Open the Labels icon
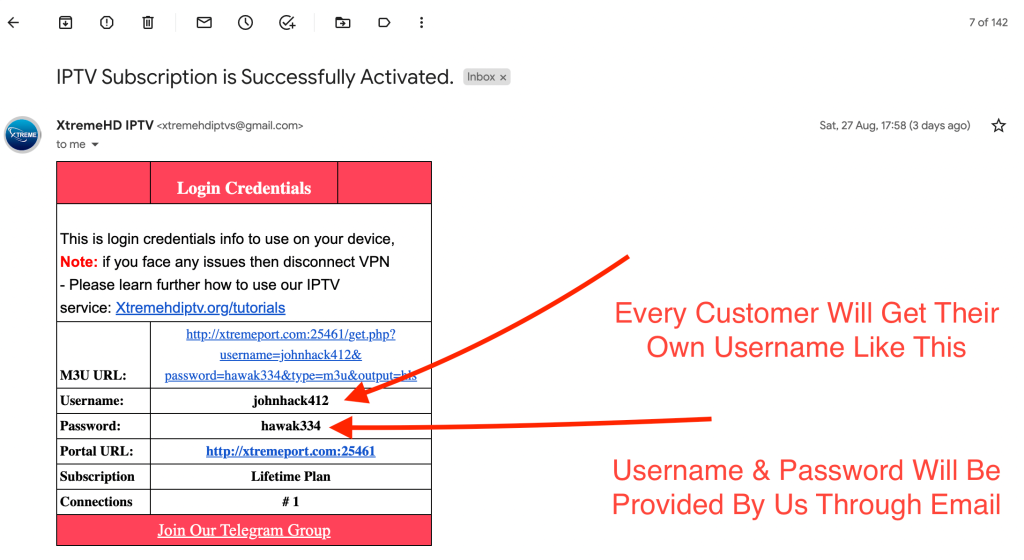The height and width of the screenshot is (560, 1024). tap(384, 23)
